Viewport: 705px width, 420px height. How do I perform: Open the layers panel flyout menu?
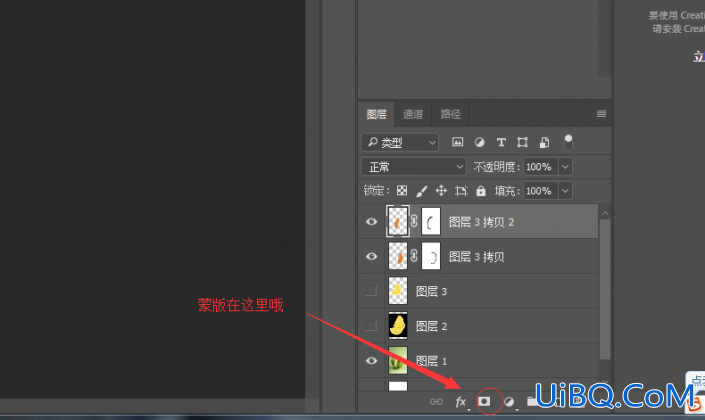pyautogui.click(x=601, y=114)
